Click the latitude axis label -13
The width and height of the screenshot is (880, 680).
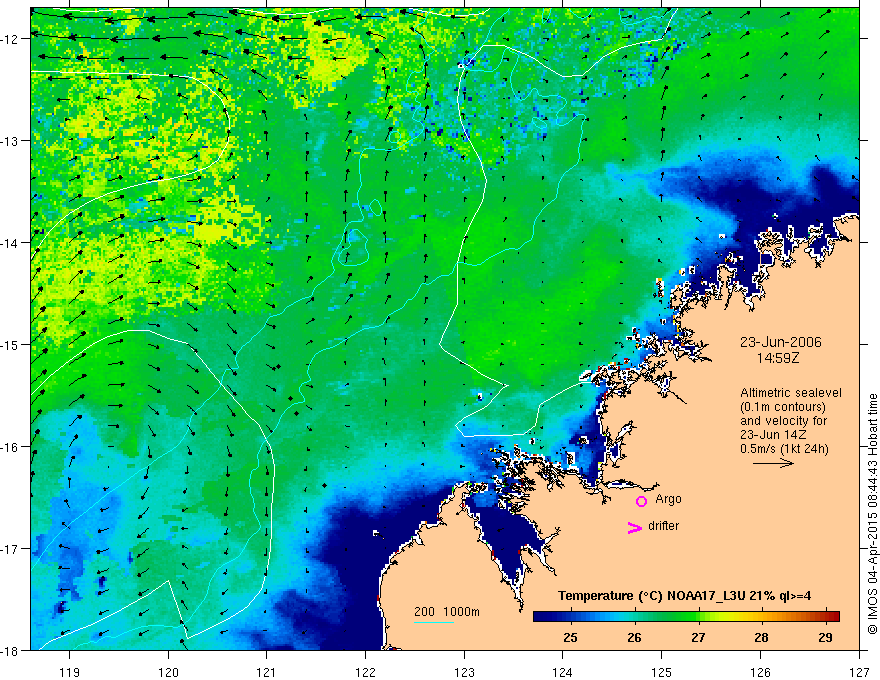pos(11,141)
